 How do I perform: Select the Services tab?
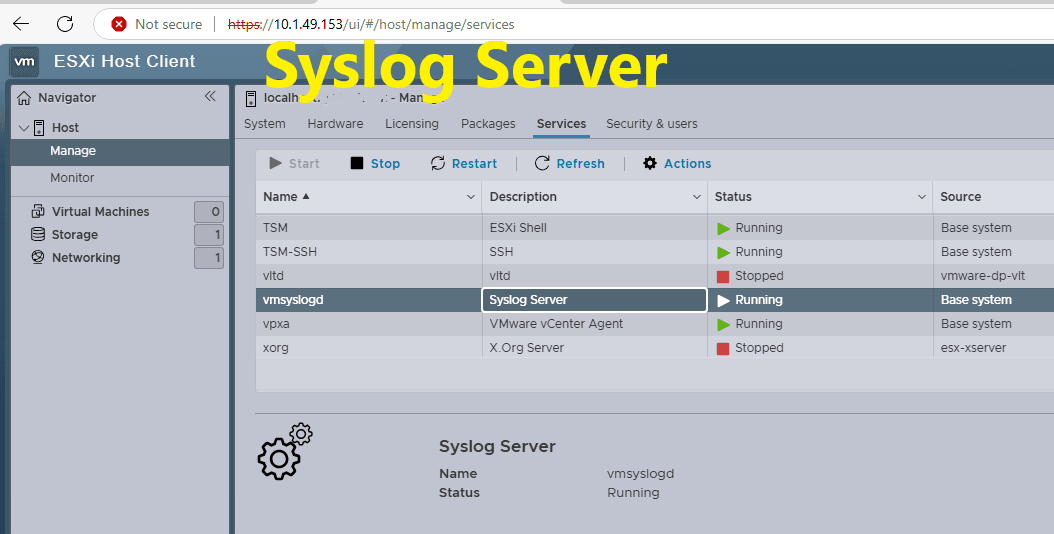click(561, 124)
